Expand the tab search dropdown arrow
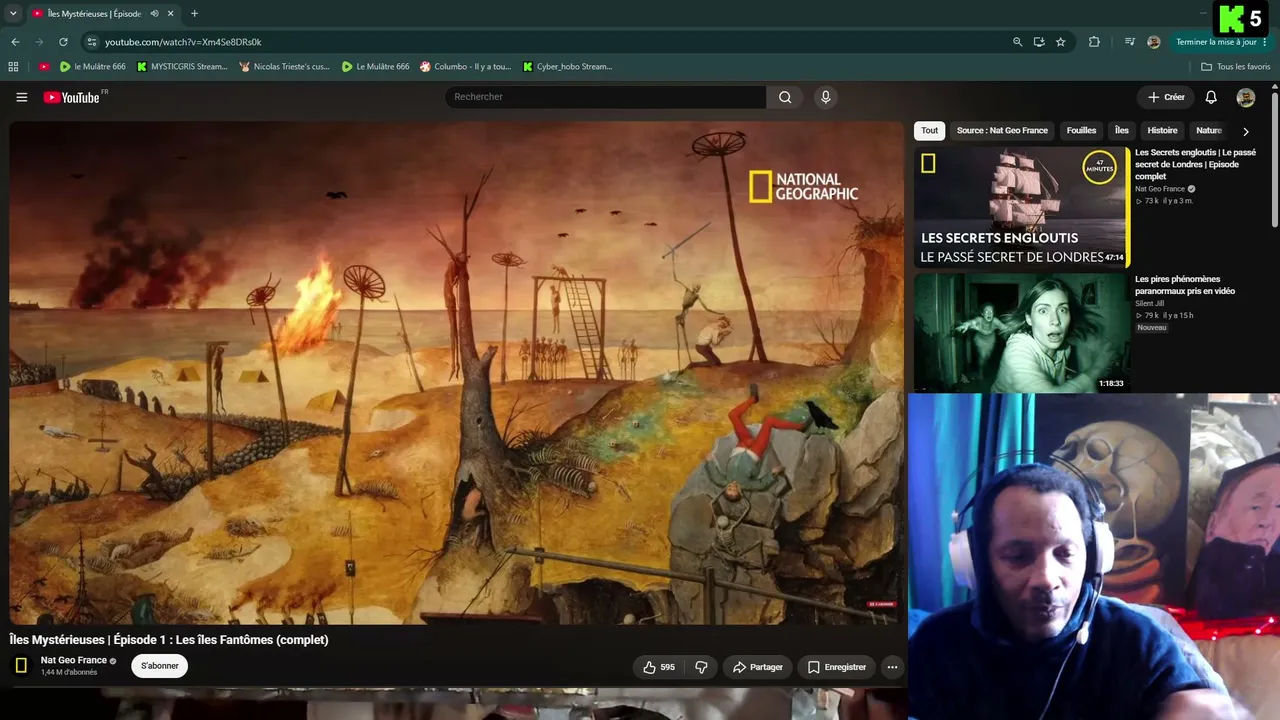 point(13,13)
